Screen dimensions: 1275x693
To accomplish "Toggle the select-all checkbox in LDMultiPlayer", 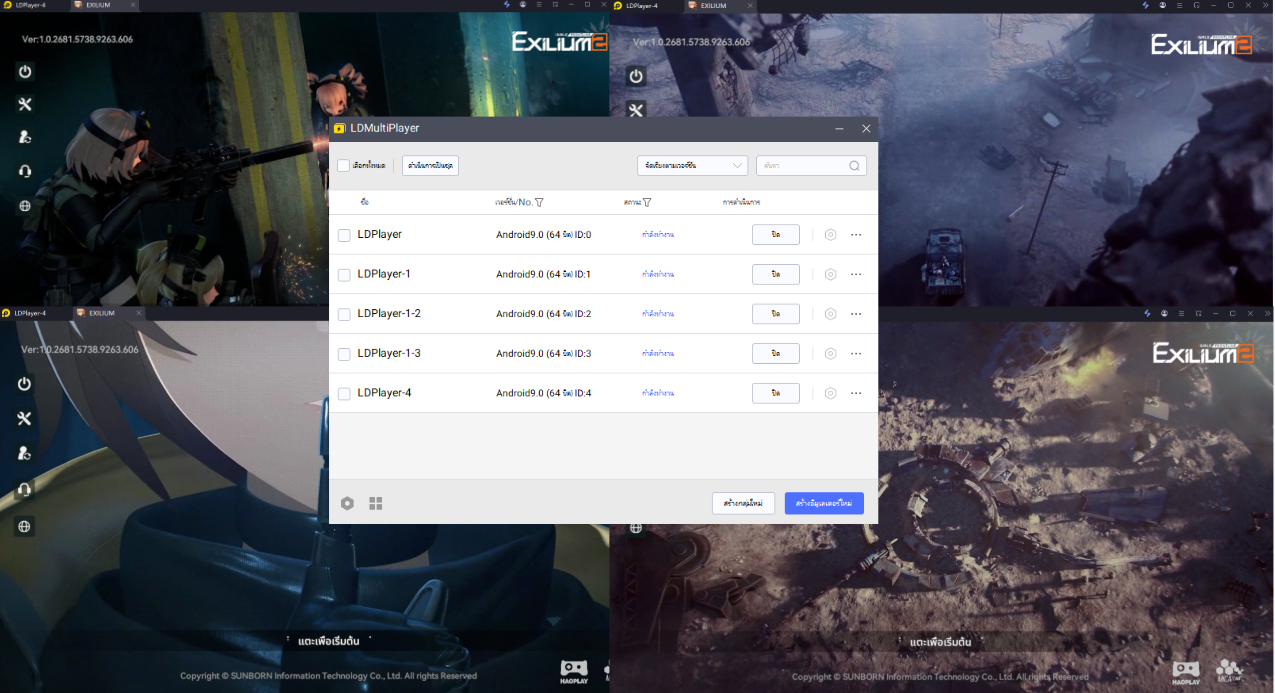I will (x=343, y=166).
